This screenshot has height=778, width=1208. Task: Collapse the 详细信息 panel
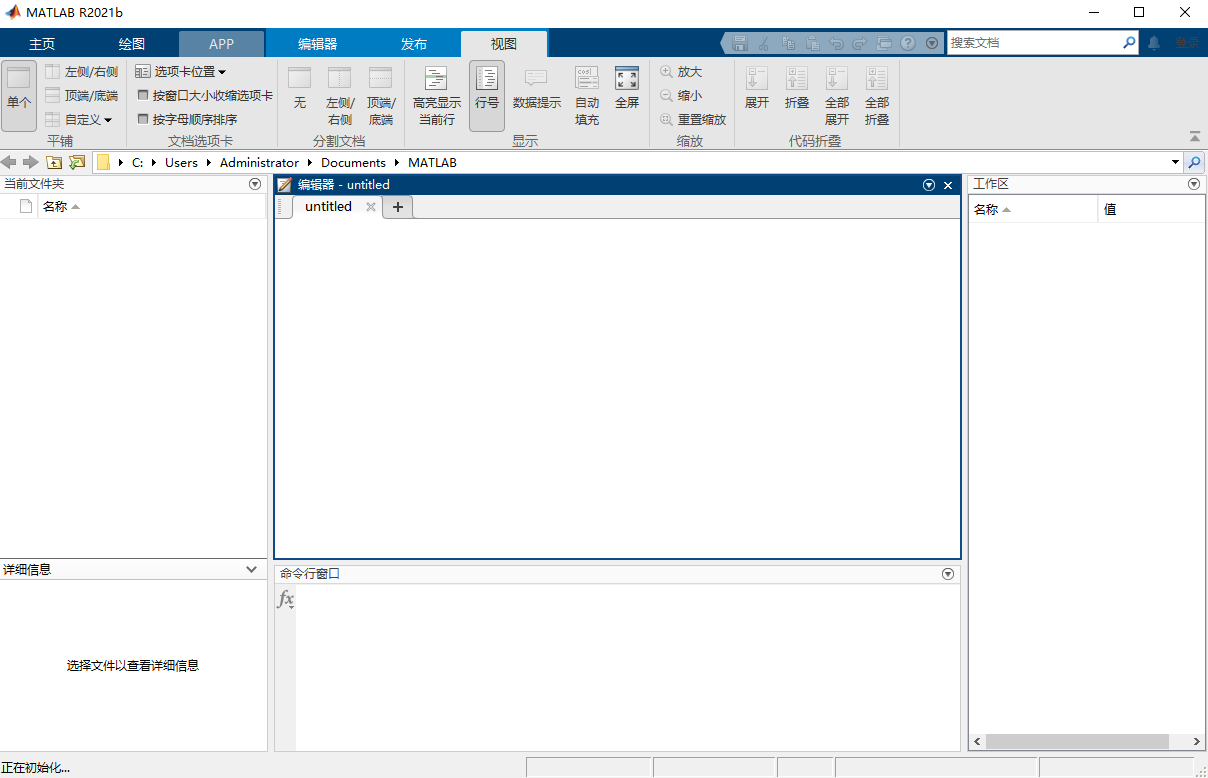point(251,569)
